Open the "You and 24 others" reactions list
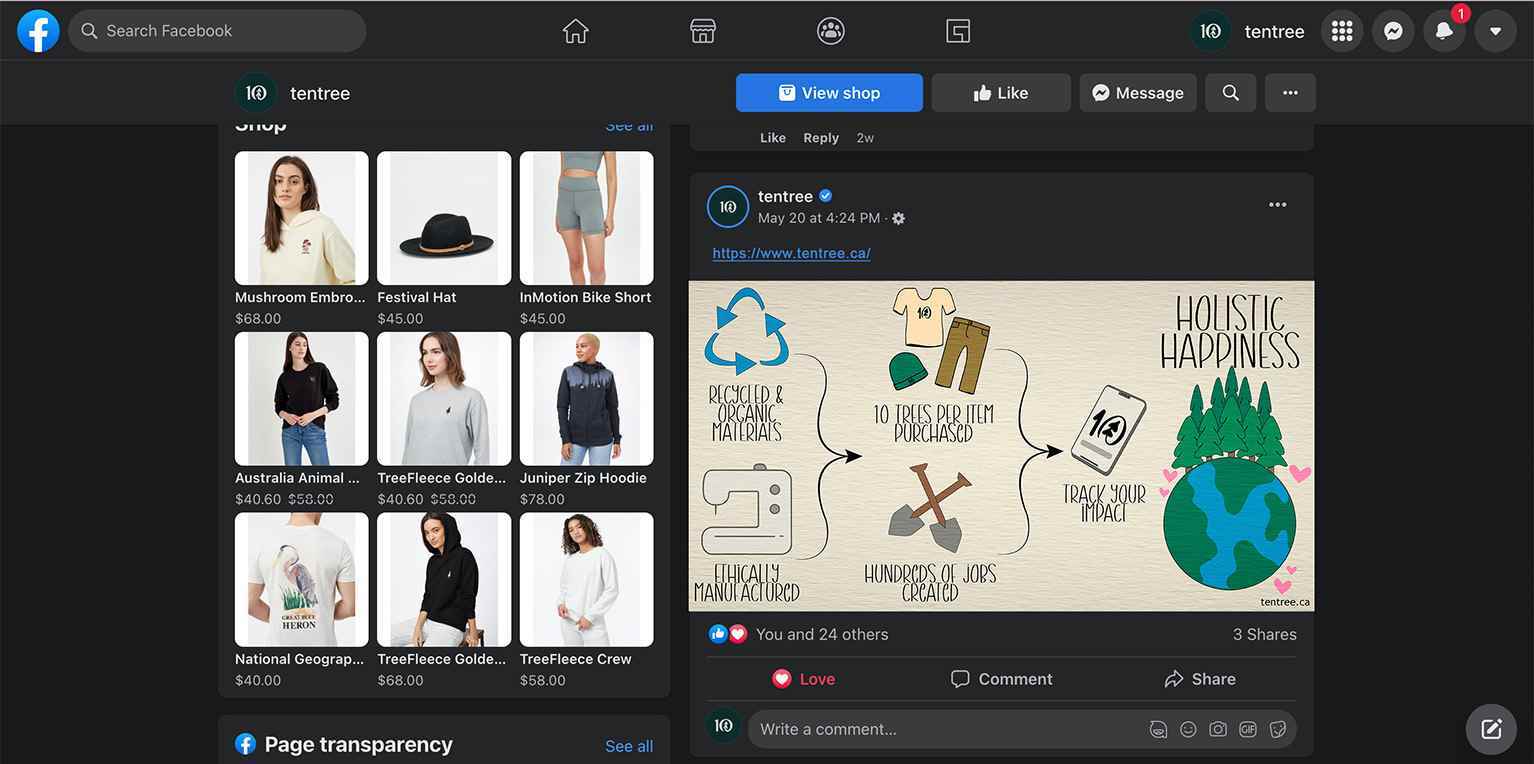The image size is (1534, 764). 822,634
